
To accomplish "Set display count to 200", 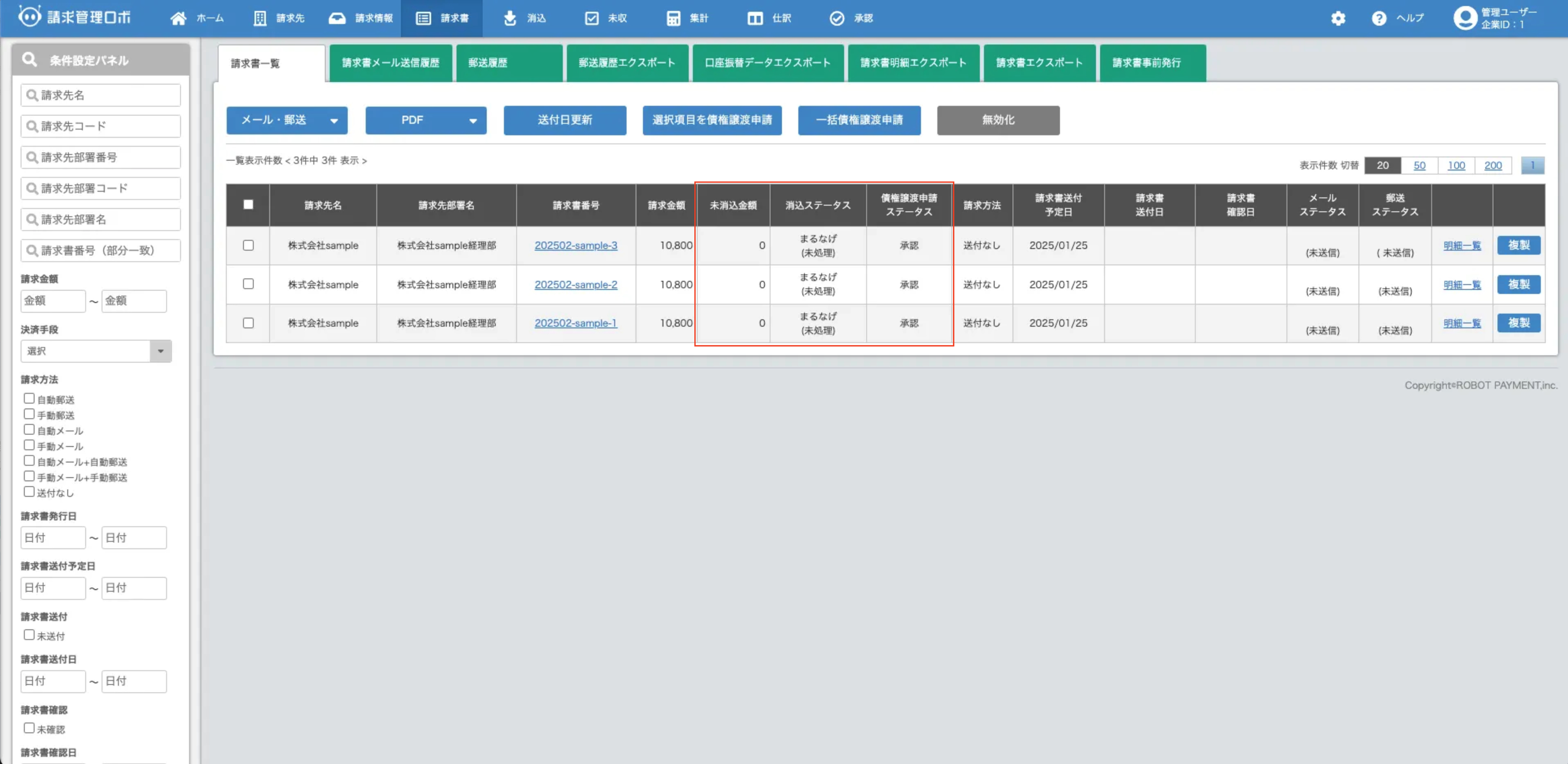I will point(1493,165).
